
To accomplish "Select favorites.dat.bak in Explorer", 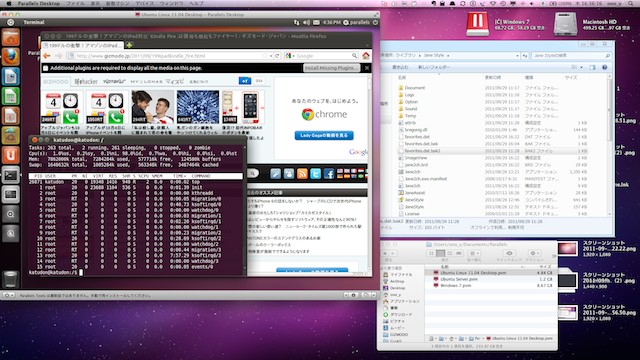I will coord(421,144).
